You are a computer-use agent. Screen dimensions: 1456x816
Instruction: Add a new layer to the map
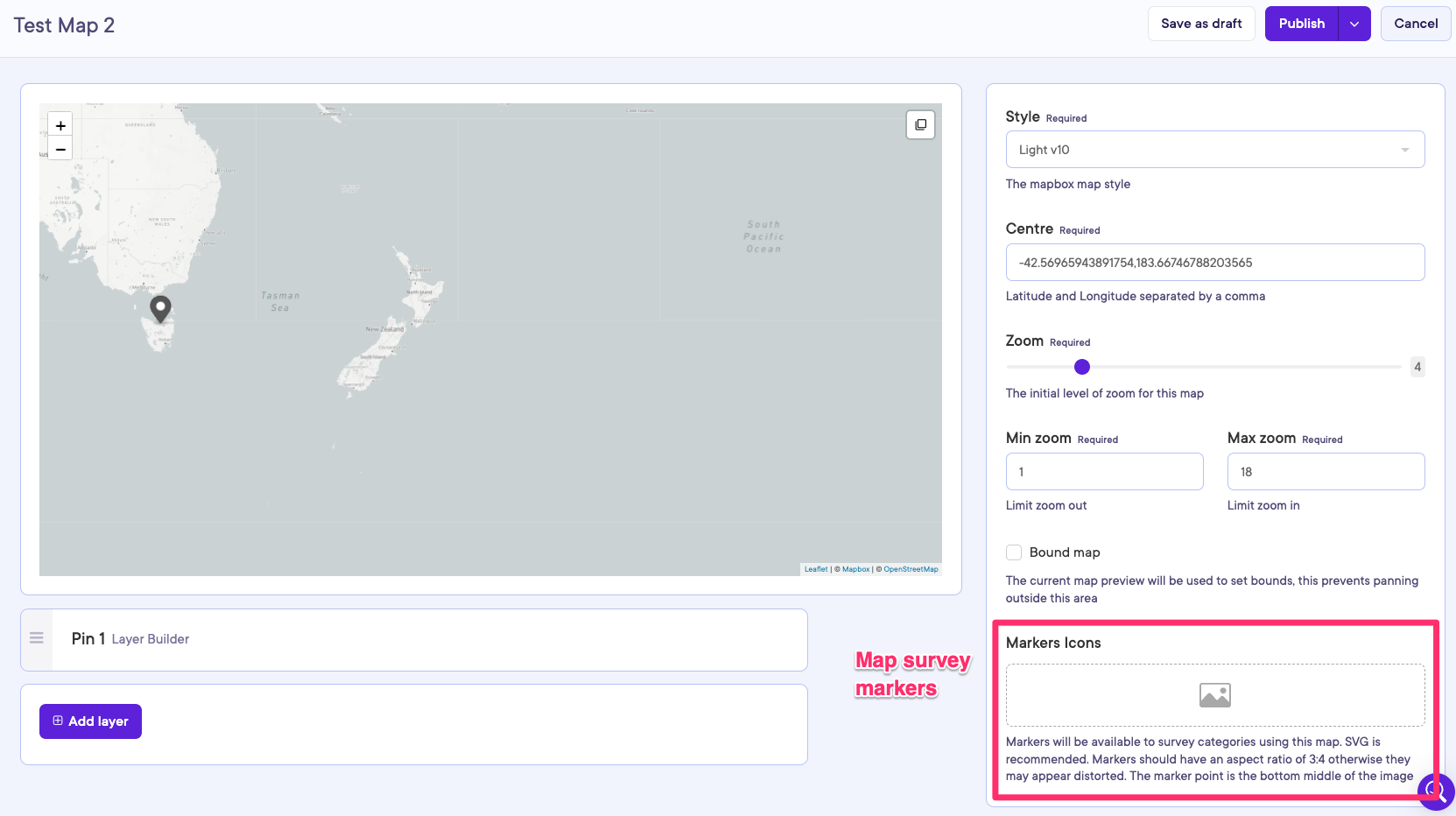(90, 721)
